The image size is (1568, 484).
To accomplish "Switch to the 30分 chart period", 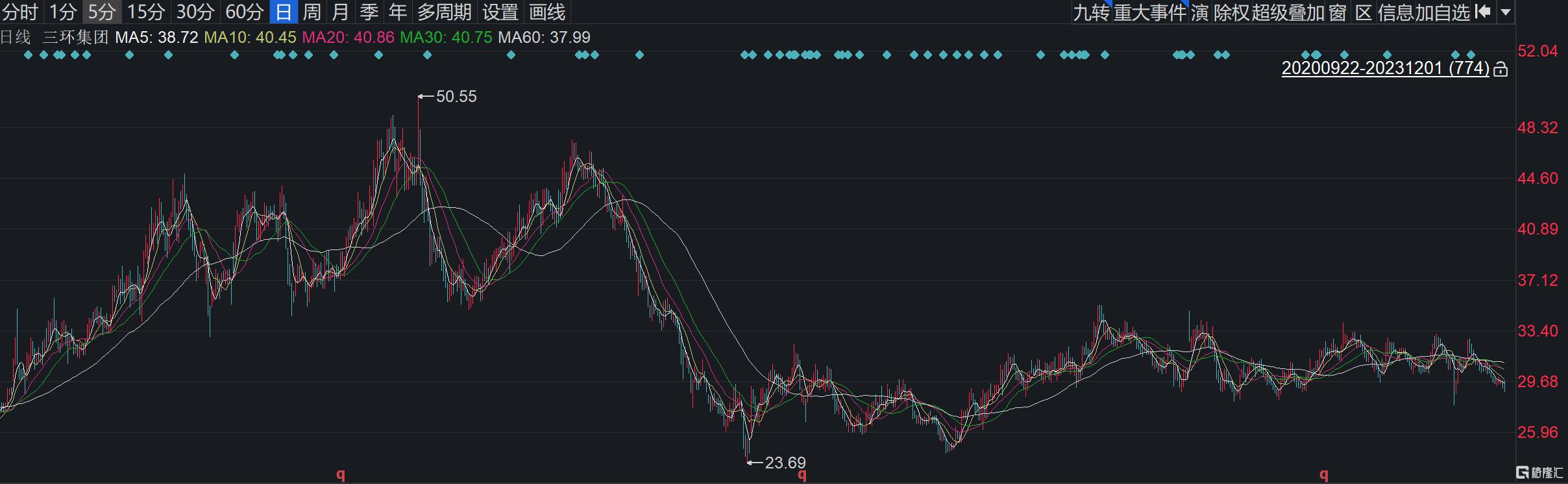I will pos(195,12).
